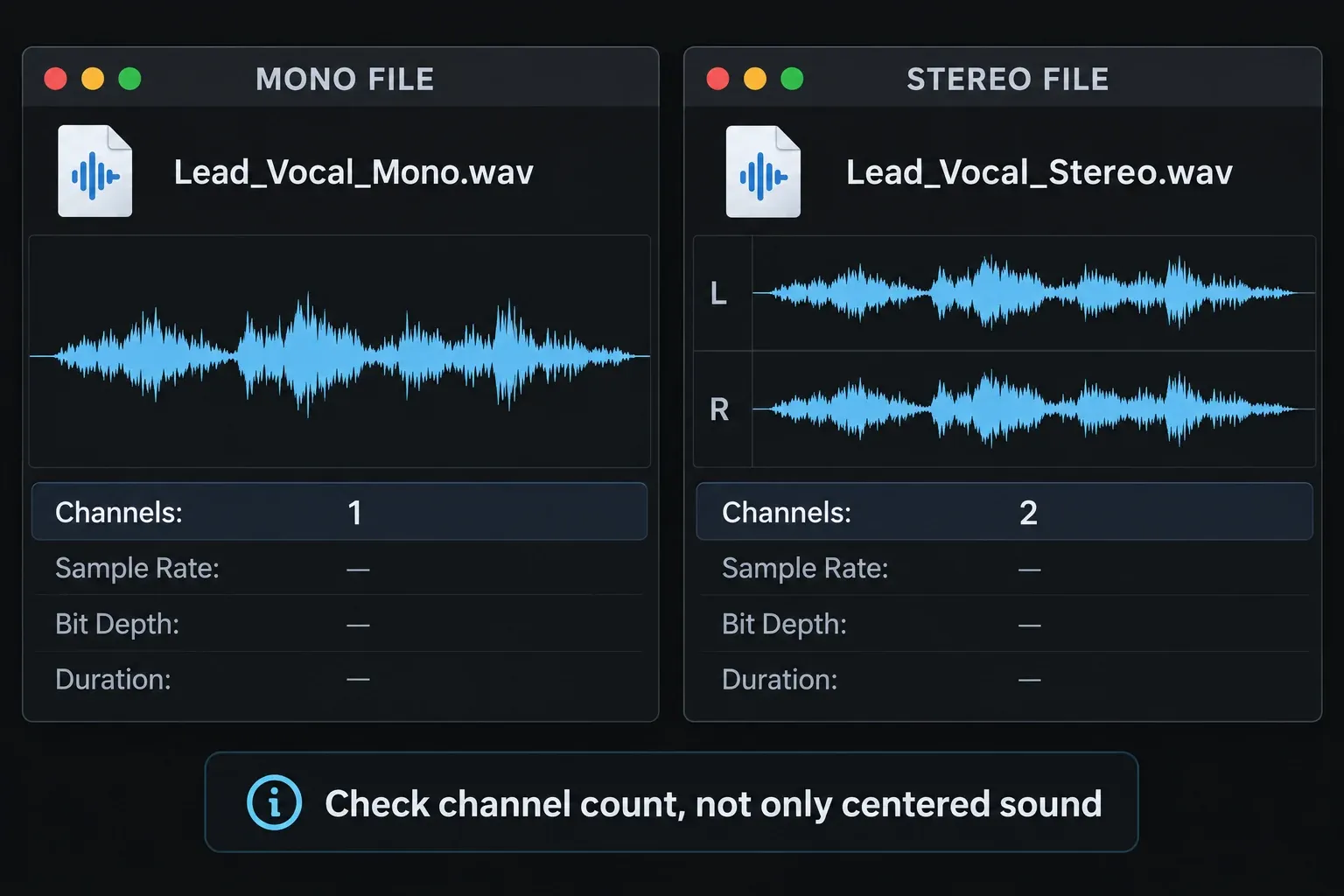Image resolution: width=1344 pixels, height=896 pixels.
Task: Click the left channel waveform in Stereo File
Action: point(1033,293)
